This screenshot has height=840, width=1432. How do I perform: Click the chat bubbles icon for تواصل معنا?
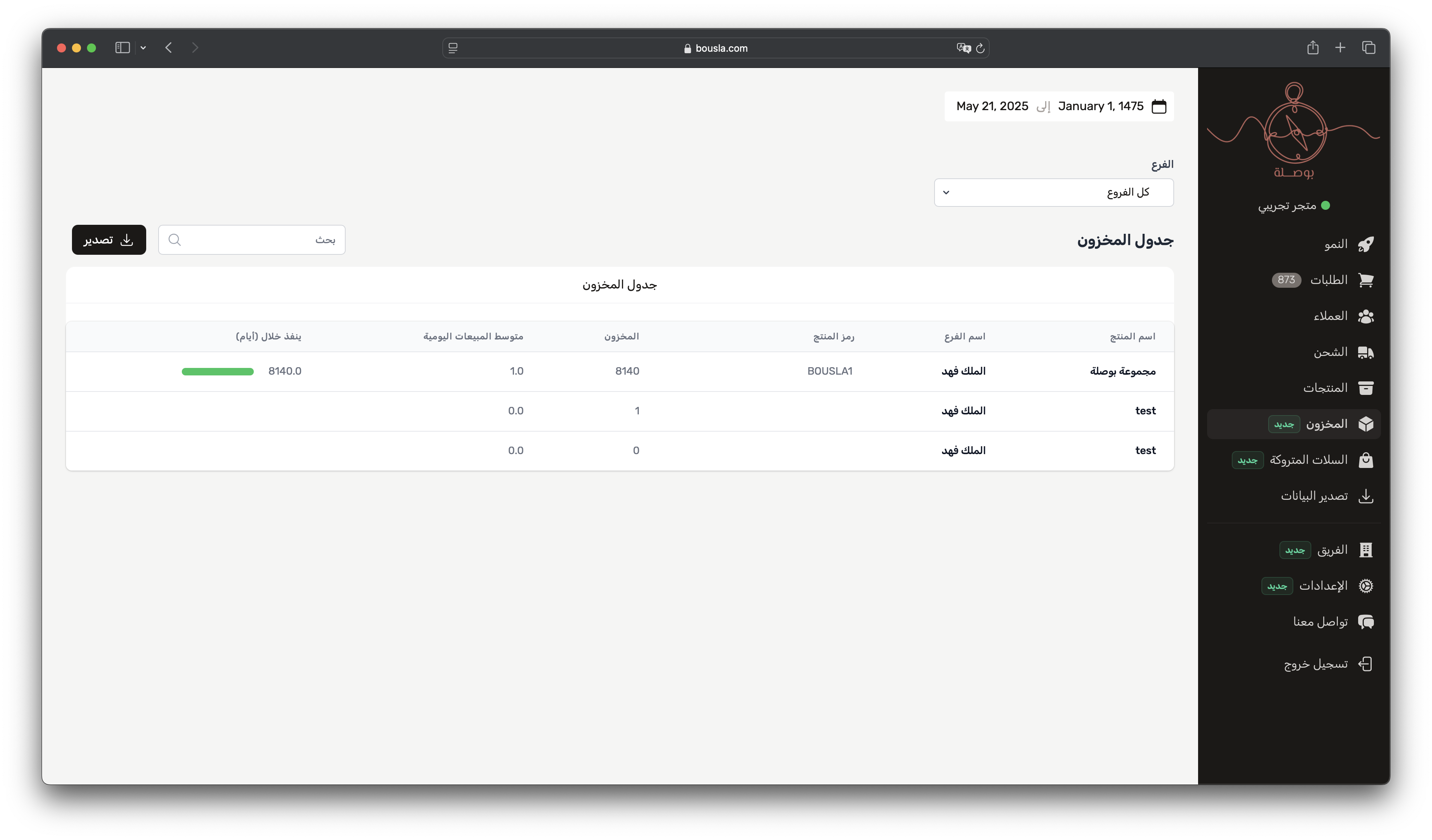click(x=1366, y=622)
